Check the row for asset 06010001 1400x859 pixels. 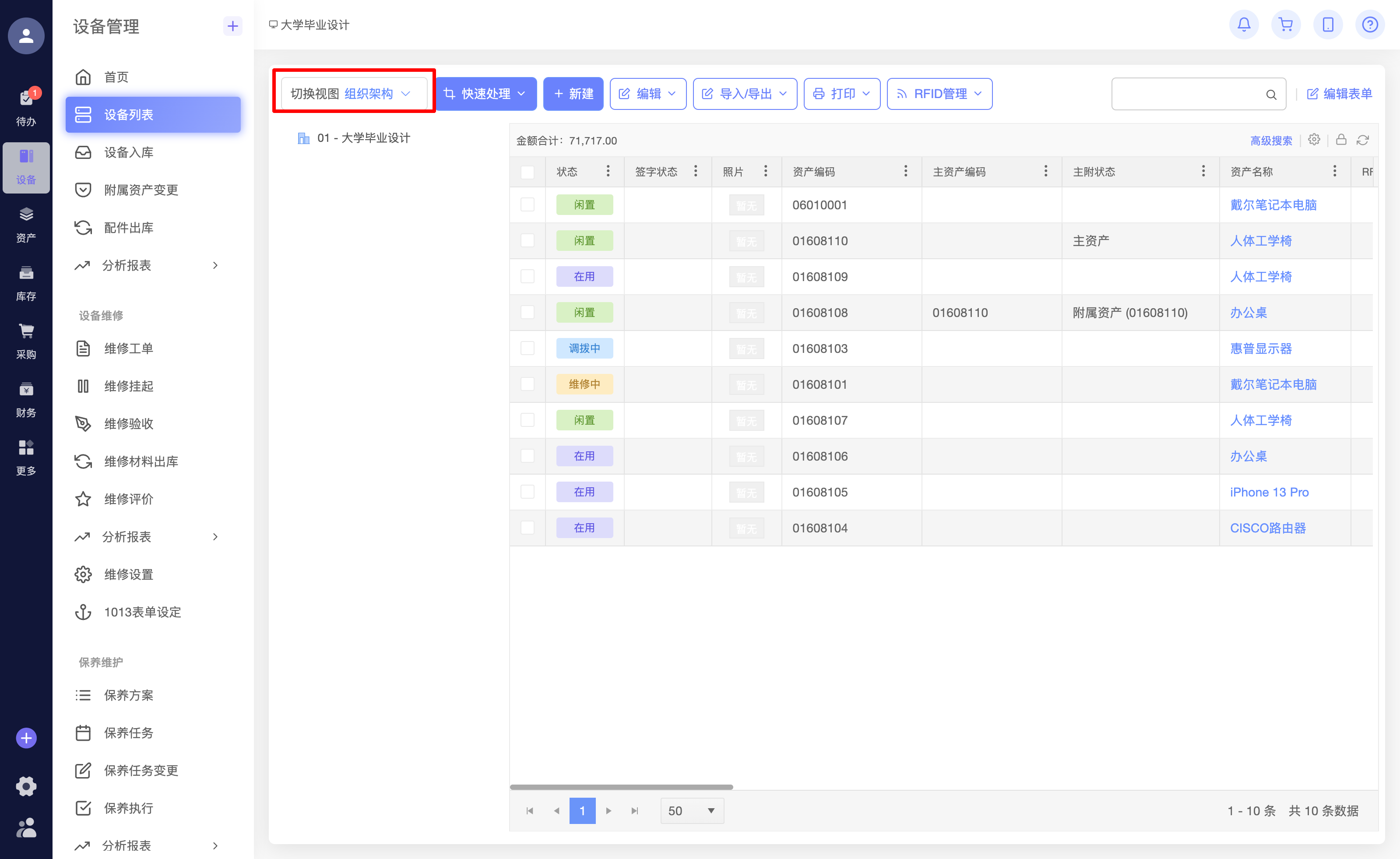click(x=527, y=204)
